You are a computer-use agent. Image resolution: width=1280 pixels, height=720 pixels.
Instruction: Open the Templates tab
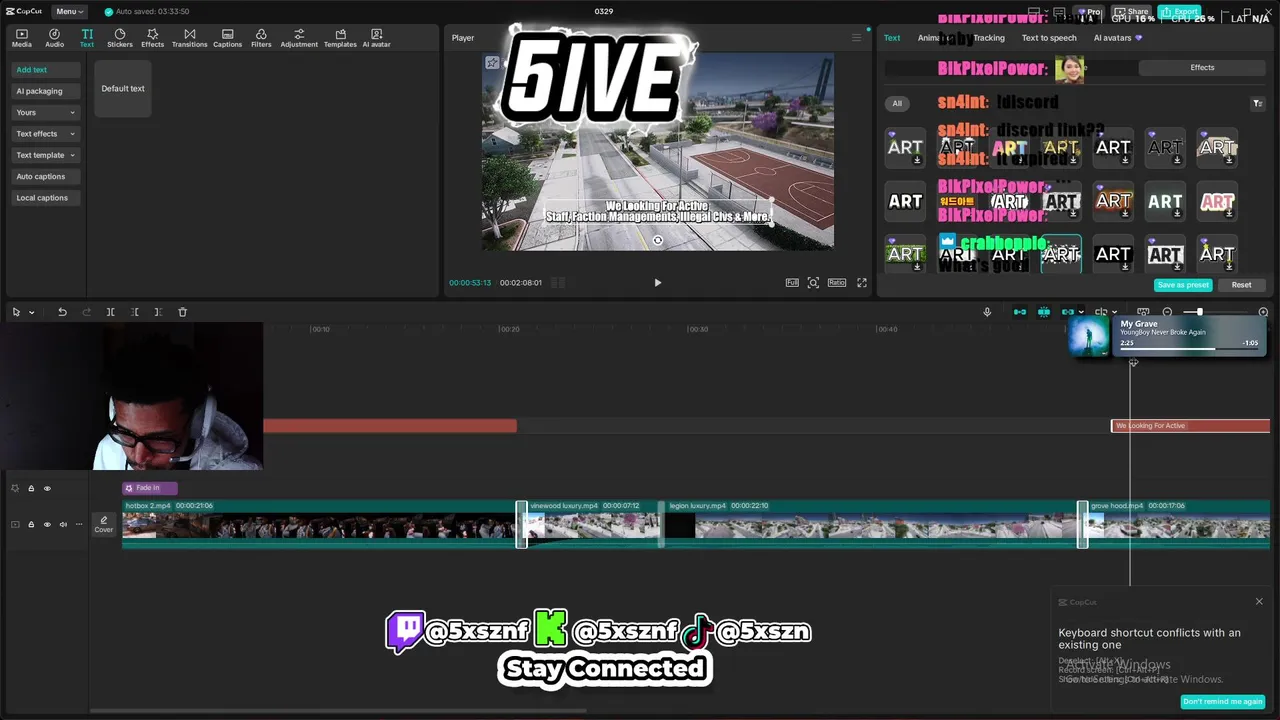point(340,38)
